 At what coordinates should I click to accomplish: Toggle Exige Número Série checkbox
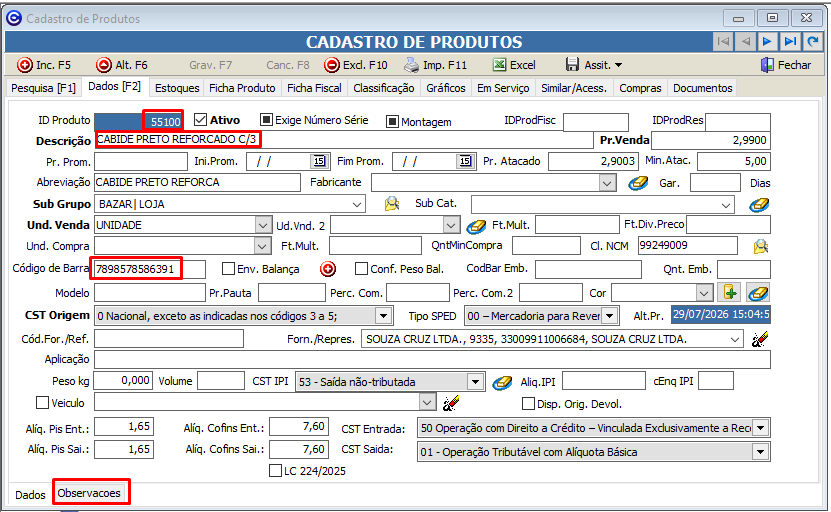tap(266, 120)
